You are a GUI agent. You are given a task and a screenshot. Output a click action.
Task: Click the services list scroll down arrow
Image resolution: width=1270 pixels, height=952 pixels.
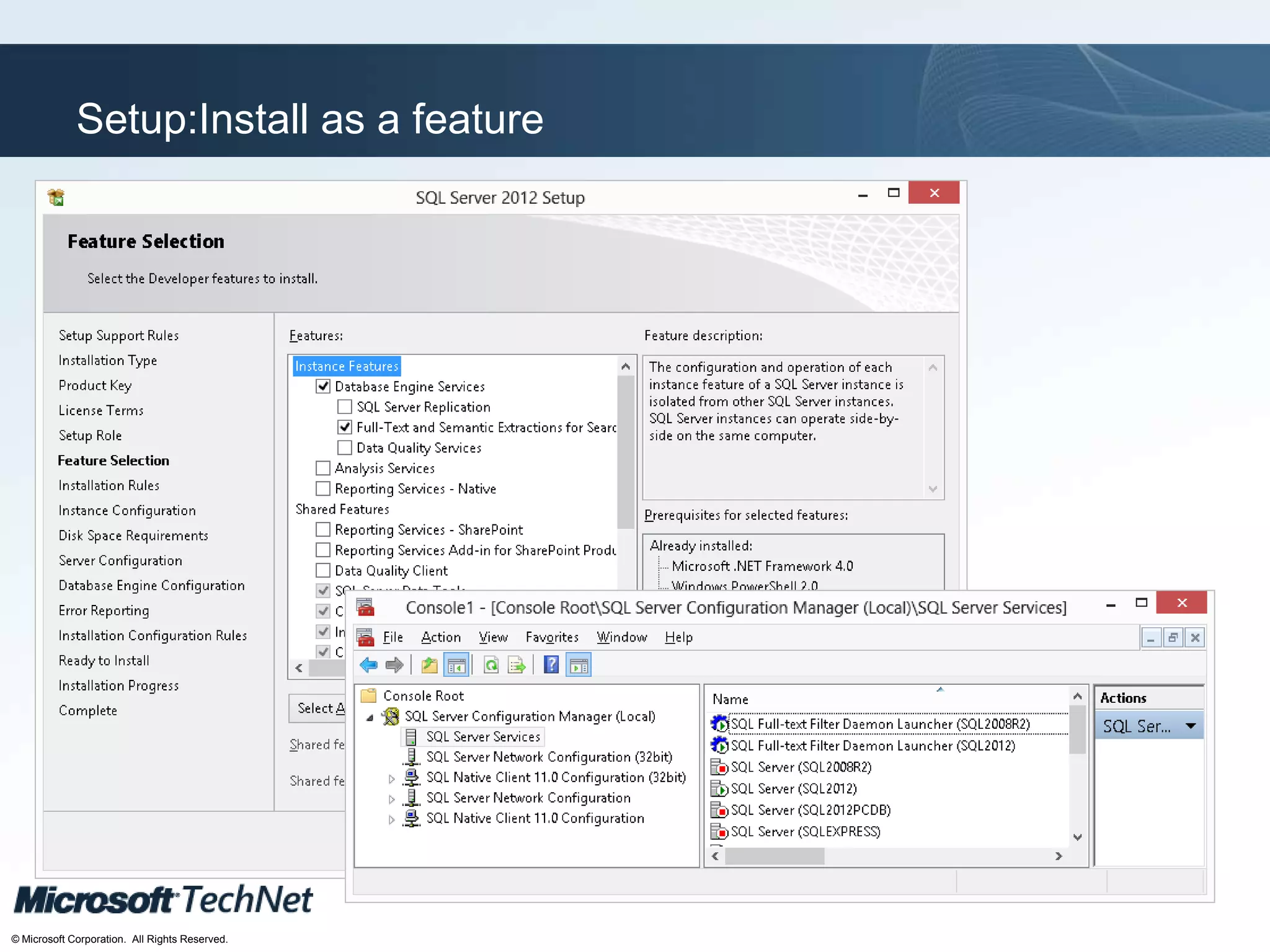[1078, 837]
